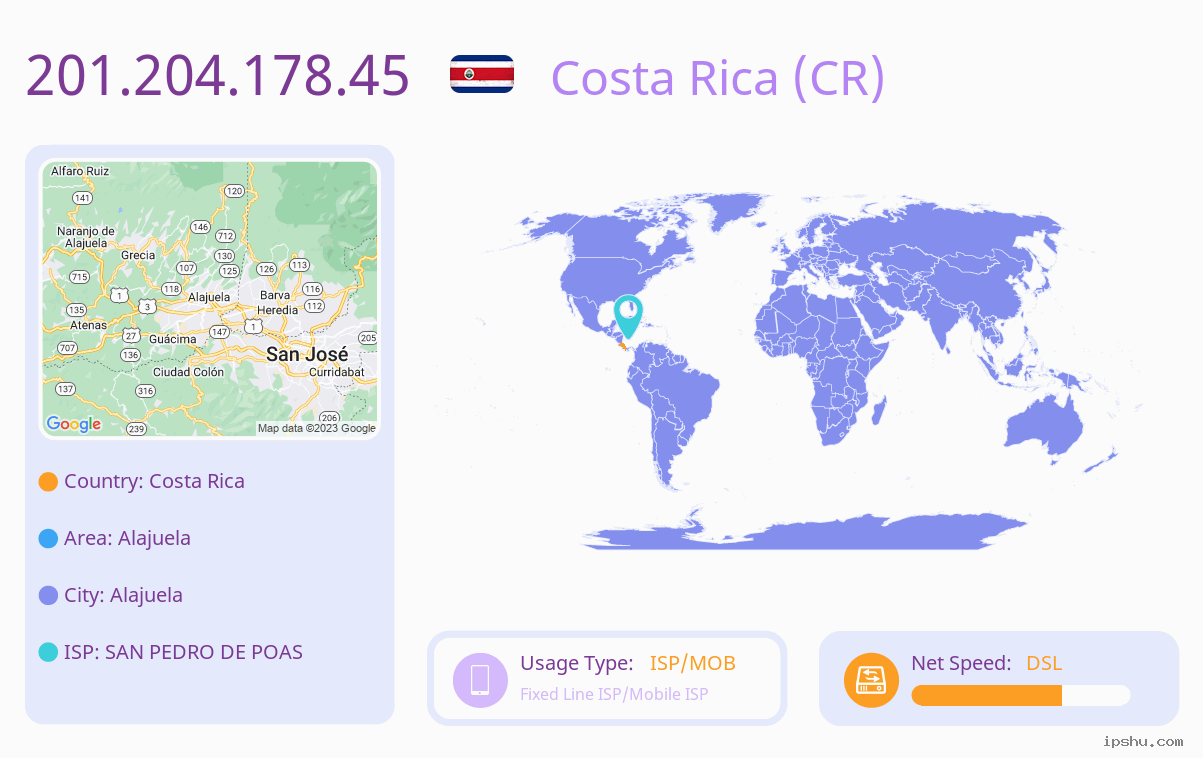Click the Fixed Line ISP/Mobile ISP subtitle
Image resolution: width=1203 pixels, height=758 pixels.
(614, 694)
